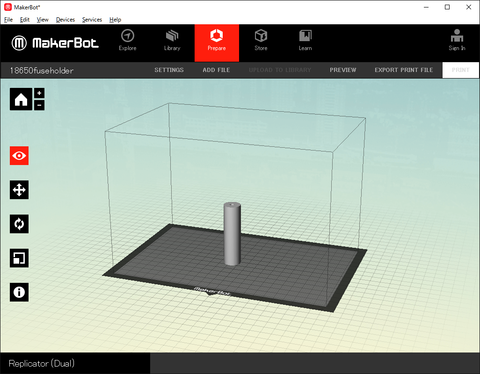Open the Explore tab
This screenshot has width=480, height=374.
(127, 40)
